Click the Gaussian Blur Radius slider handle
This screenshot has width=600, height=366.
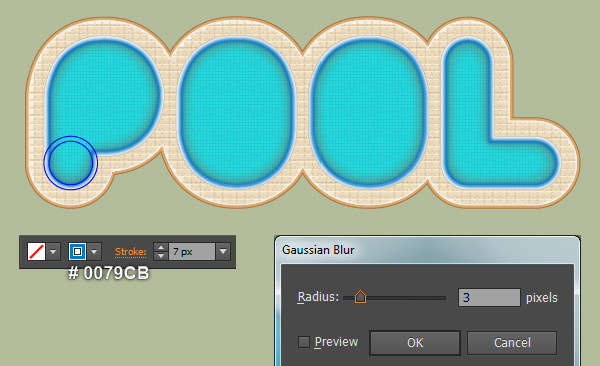click(360, 297)
